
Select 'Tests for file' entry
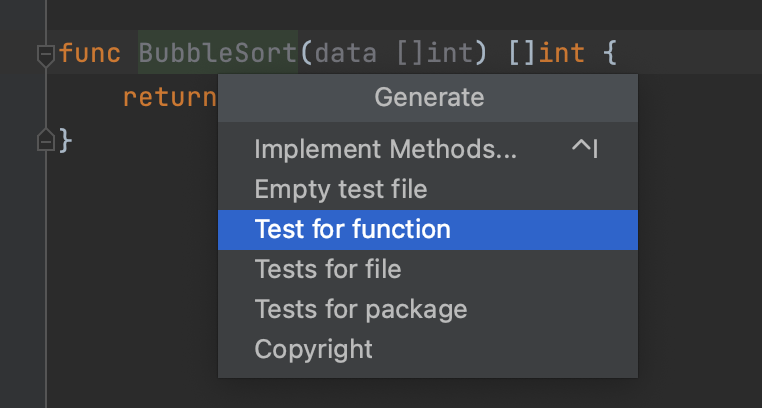[327, 269]
